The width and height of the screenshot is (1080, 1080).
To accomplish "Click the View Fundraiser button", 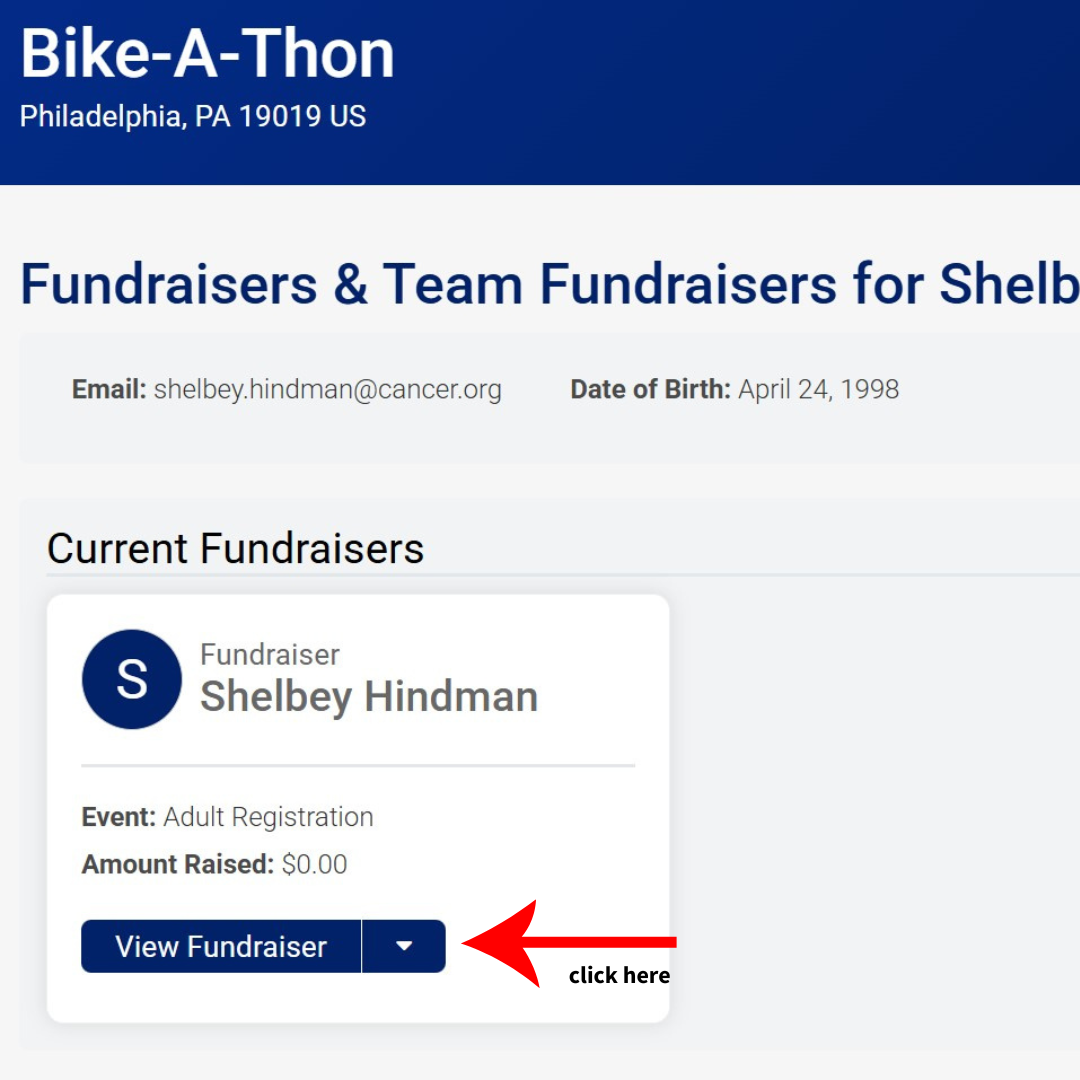I will 221,946.
